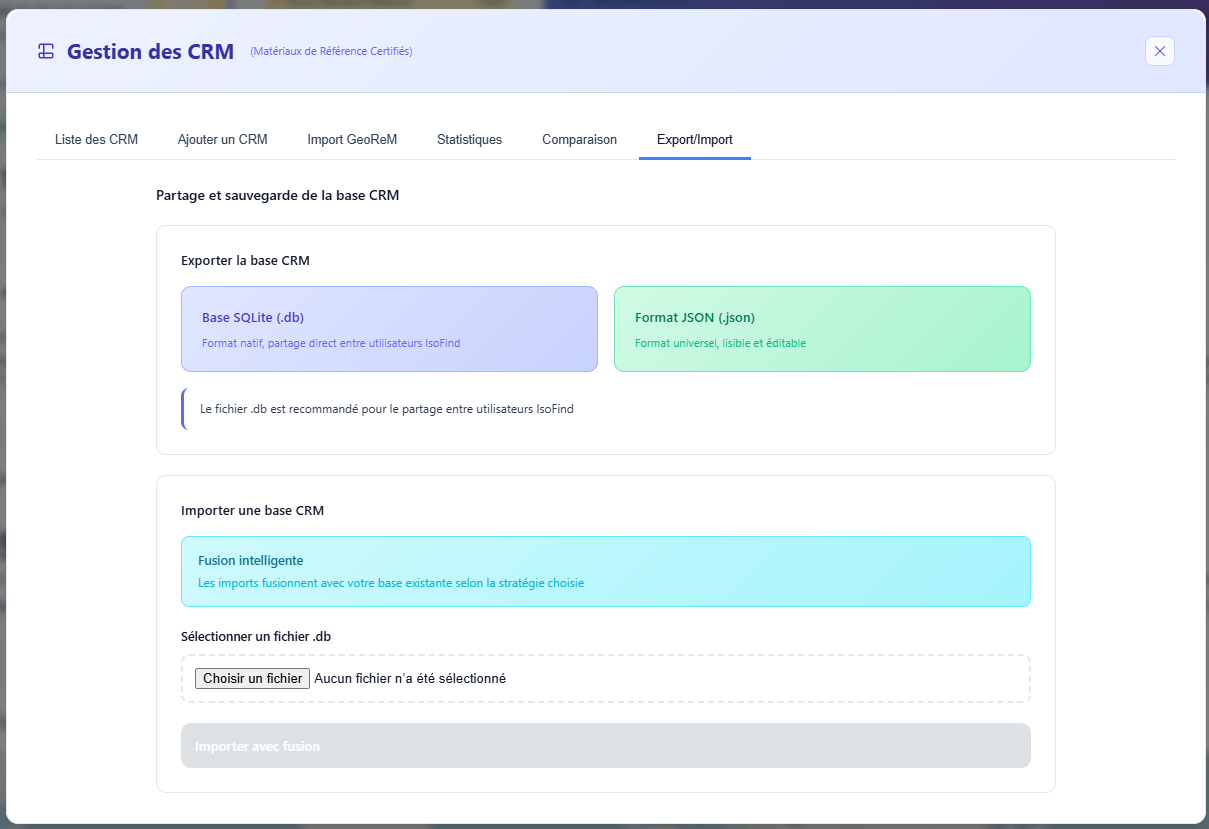Click the dashed file selection area
This screenshot has height=829, width=1209.
(x=605, y=678)
